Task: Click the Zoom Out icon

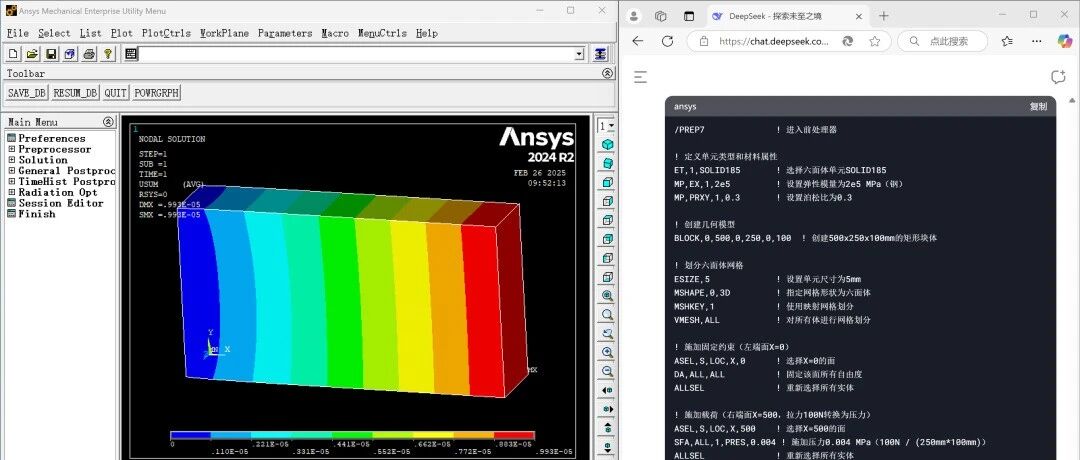Action: pyautogui.click(x=608, y=371)
